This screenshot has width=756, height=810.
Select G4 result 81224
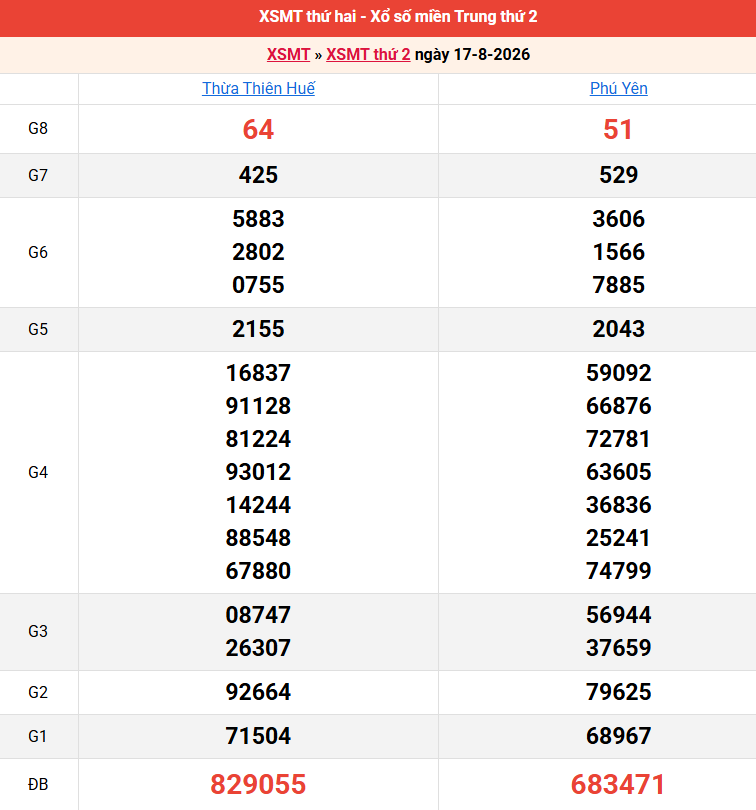[258, 439]
